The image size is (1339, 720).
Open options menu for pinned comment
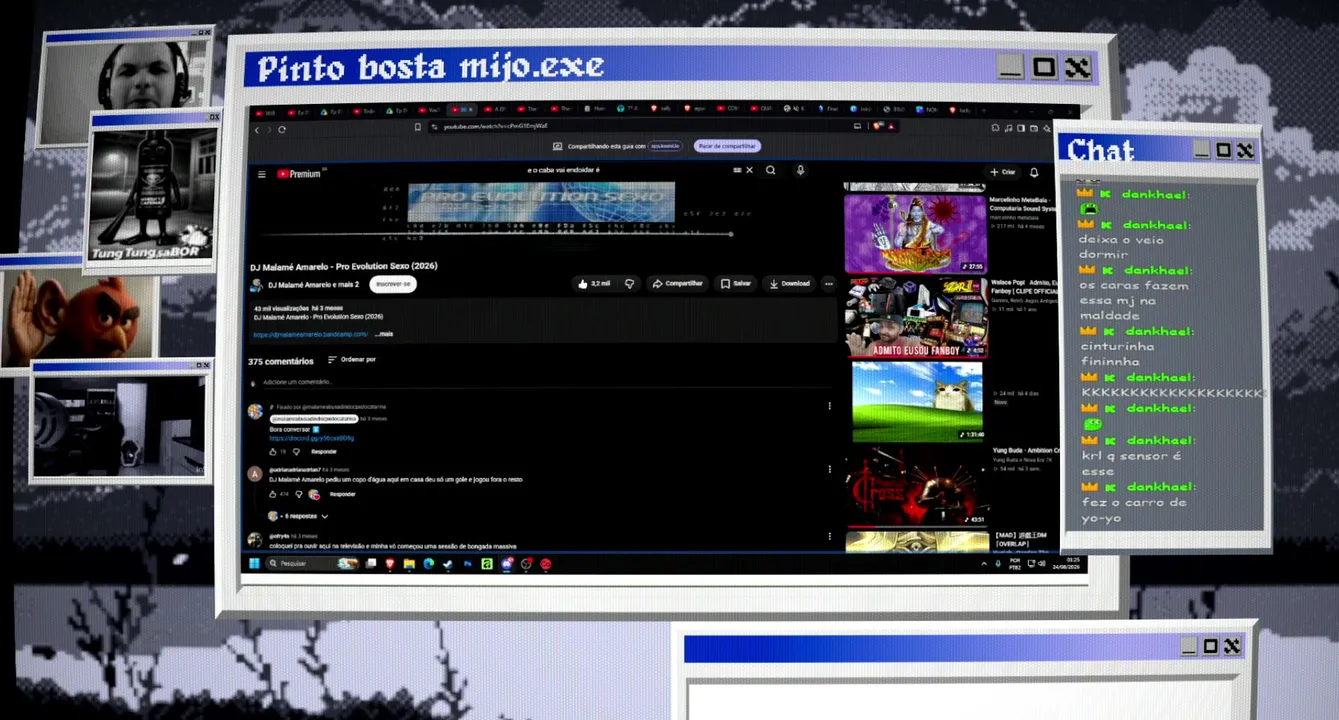tap(829, 406)
